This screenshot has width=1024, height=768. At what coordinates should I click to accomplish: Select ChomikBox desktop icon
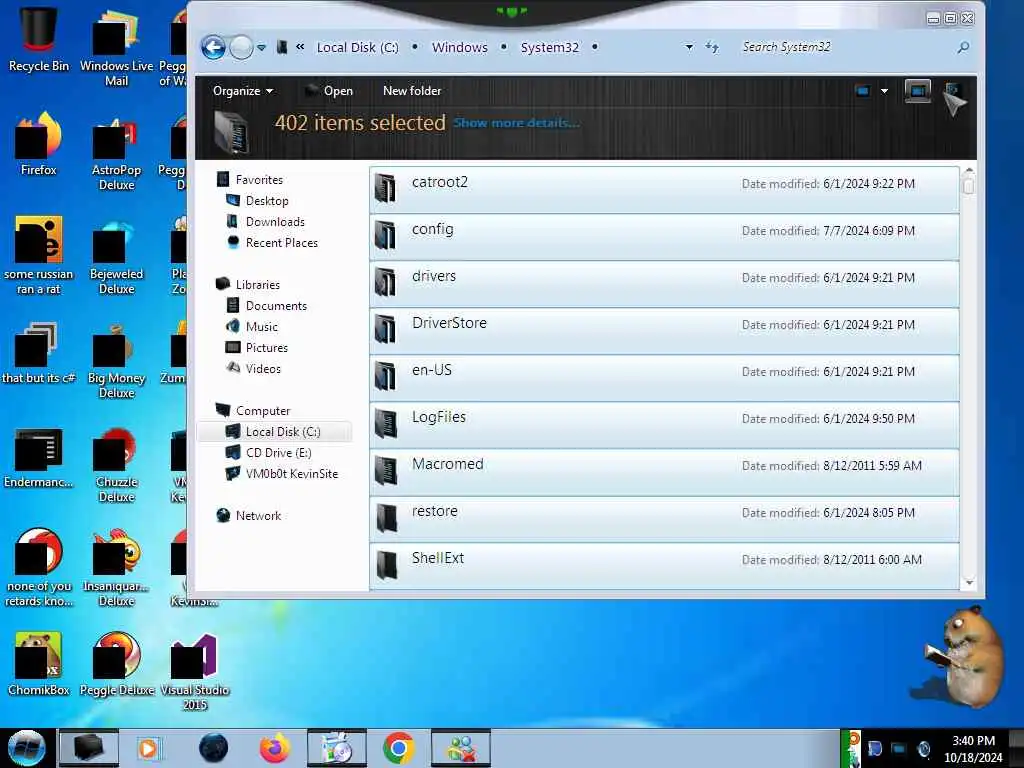pos(39,664)
